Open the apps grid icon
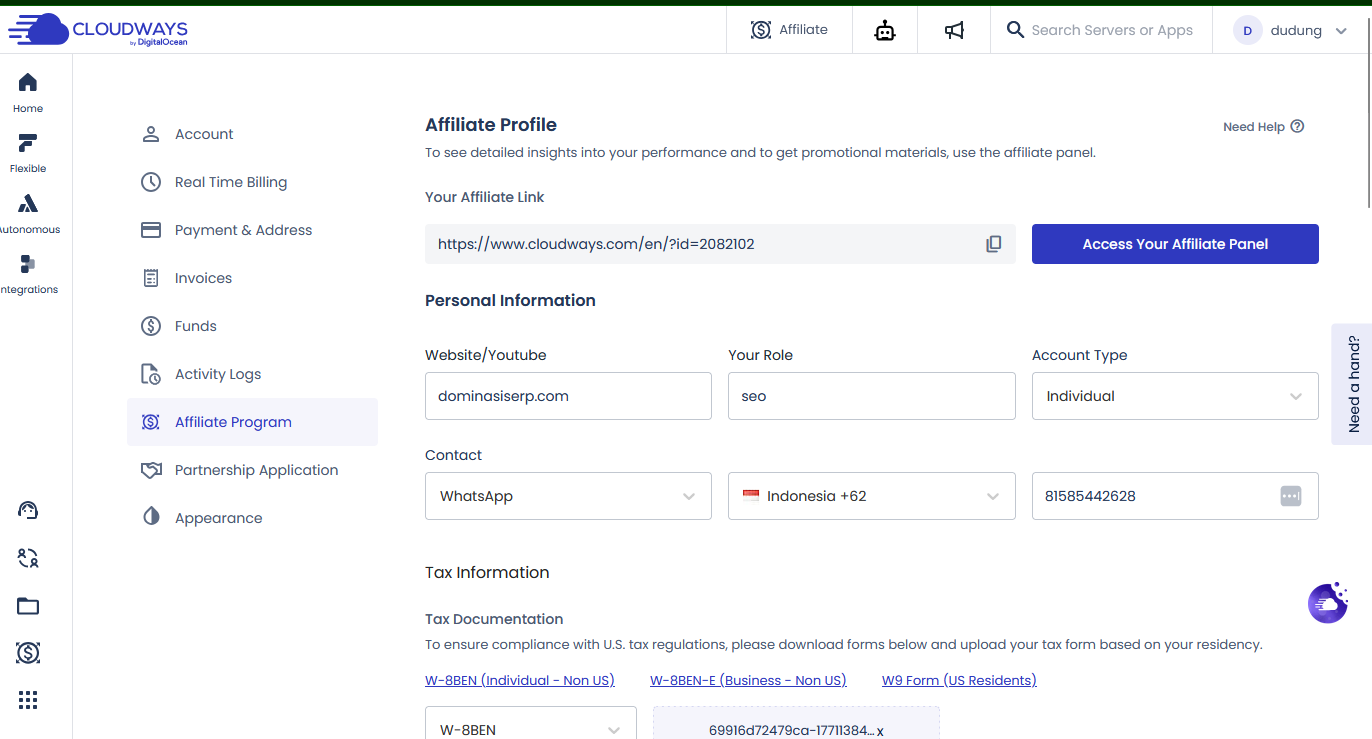Image resolution: width=1372 pixels, height=739 pixels. click(28, 700)
